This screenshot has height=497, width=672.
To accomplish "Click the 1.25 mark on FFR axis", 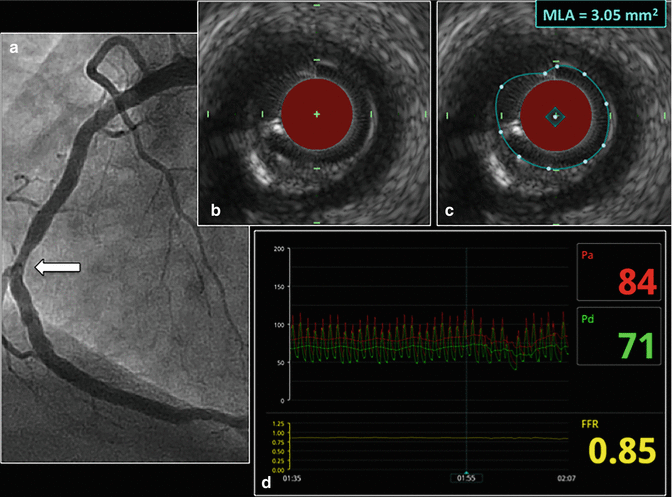I will (277, 424).
